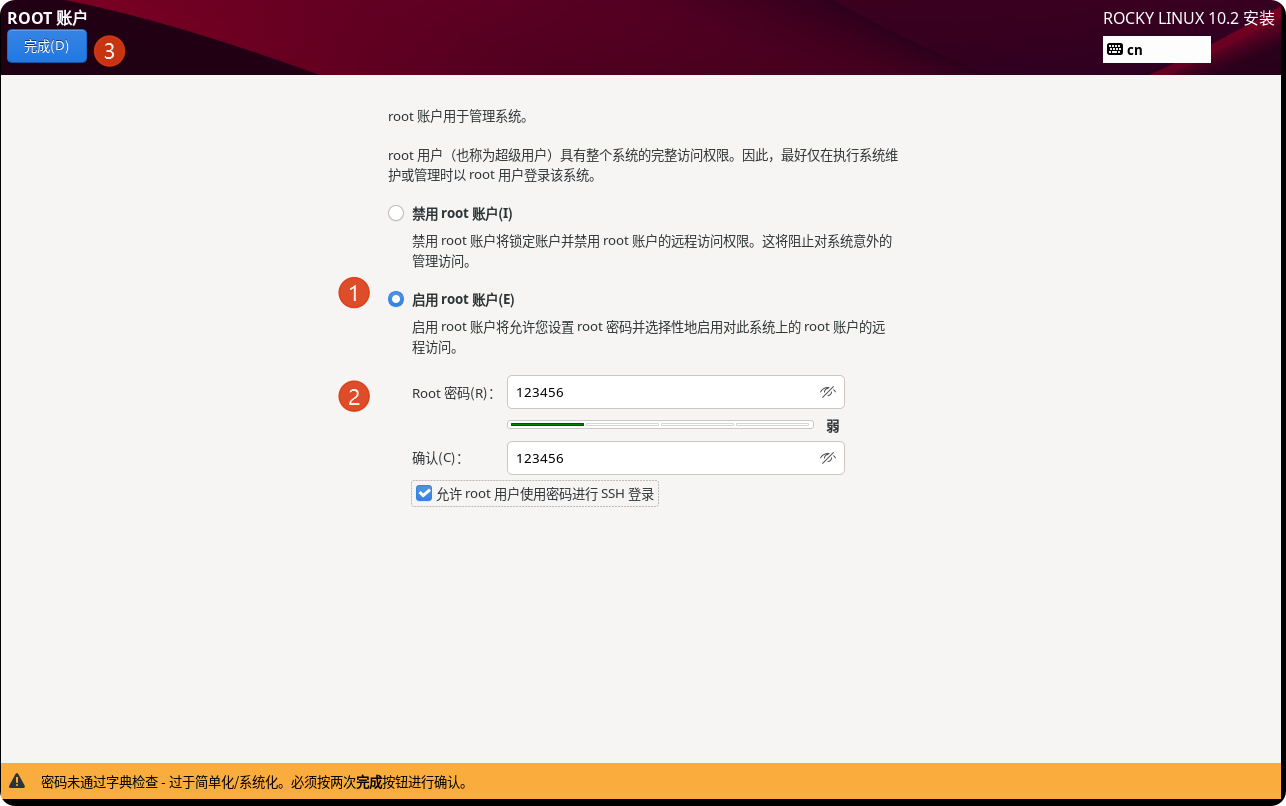Click the 完成(D) done button

click(47, 47)
